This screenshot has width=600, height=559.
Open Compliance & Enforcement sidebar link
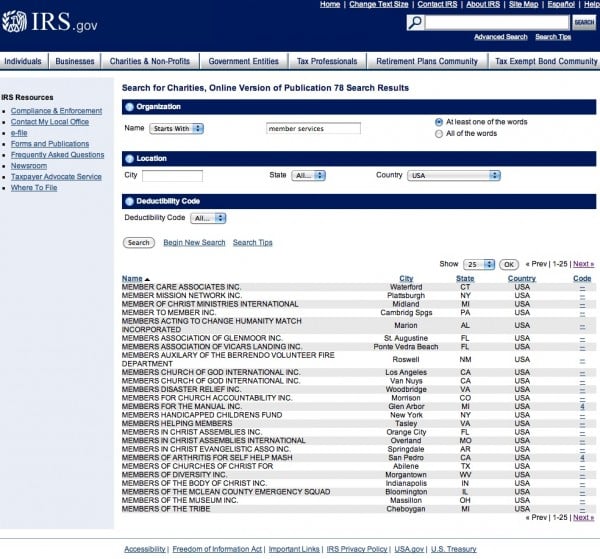(x=56, y=111)
